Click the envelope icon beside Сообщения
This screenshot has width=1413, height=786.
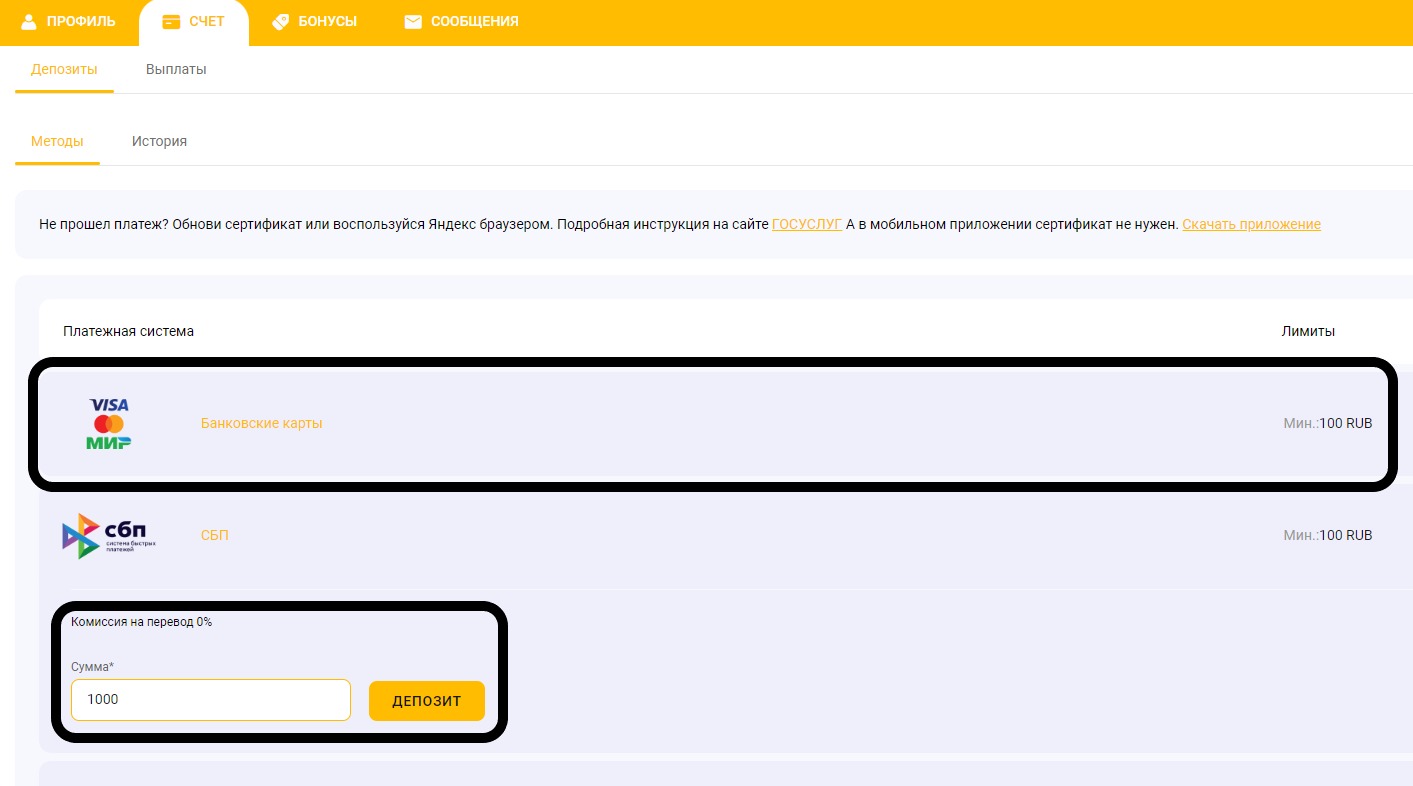tap(413, 22)
